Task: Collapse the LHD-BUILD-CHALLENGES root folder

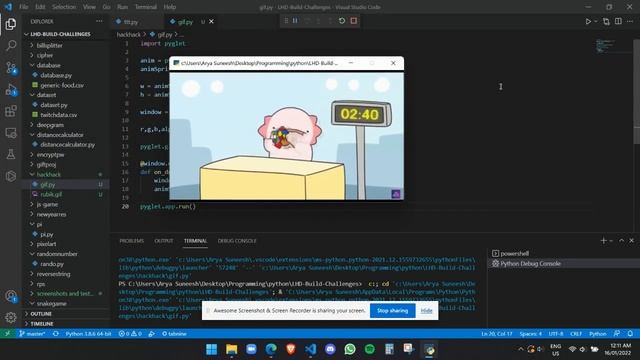Action: (x=59, y=34)
